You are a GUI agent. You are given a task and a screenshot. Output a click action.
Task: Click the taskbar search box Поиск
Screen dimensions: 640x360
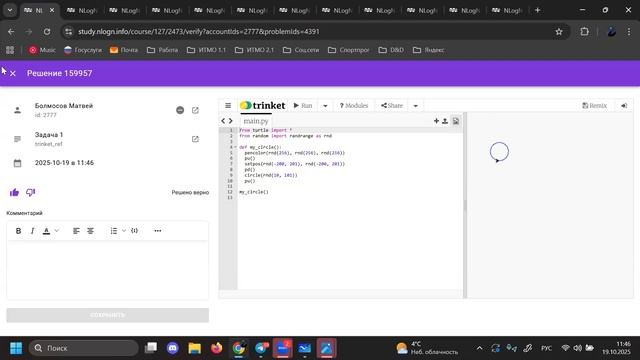[x=84, y=348]
